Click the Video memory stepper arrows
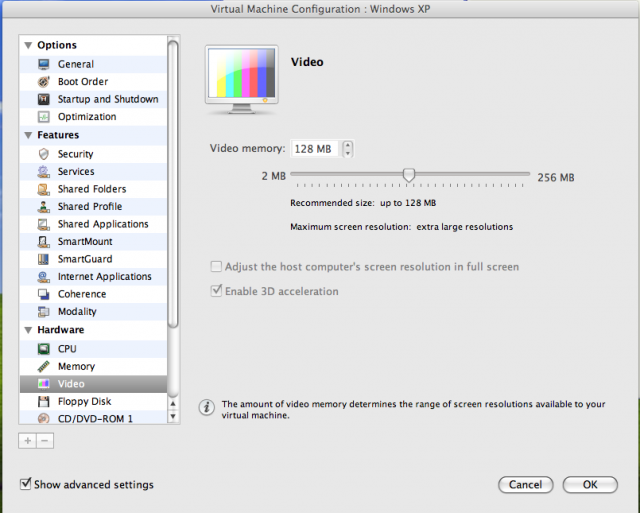640x513 pixels. (347, 149)
